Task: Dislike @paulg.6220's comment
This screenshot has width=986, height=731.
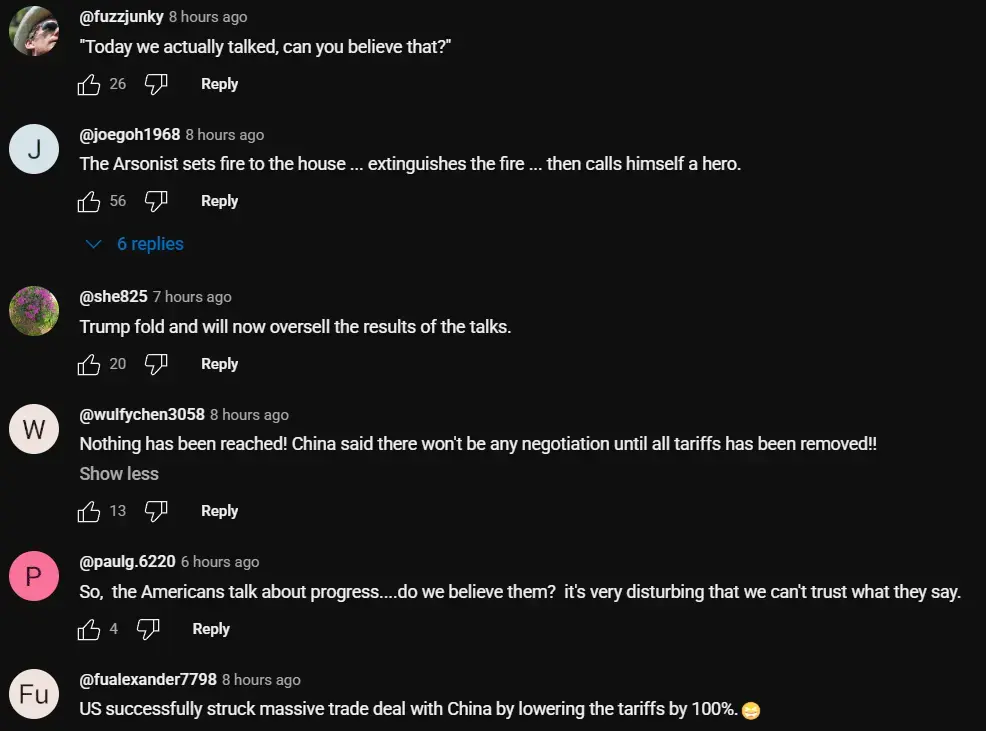Action: 148,630
